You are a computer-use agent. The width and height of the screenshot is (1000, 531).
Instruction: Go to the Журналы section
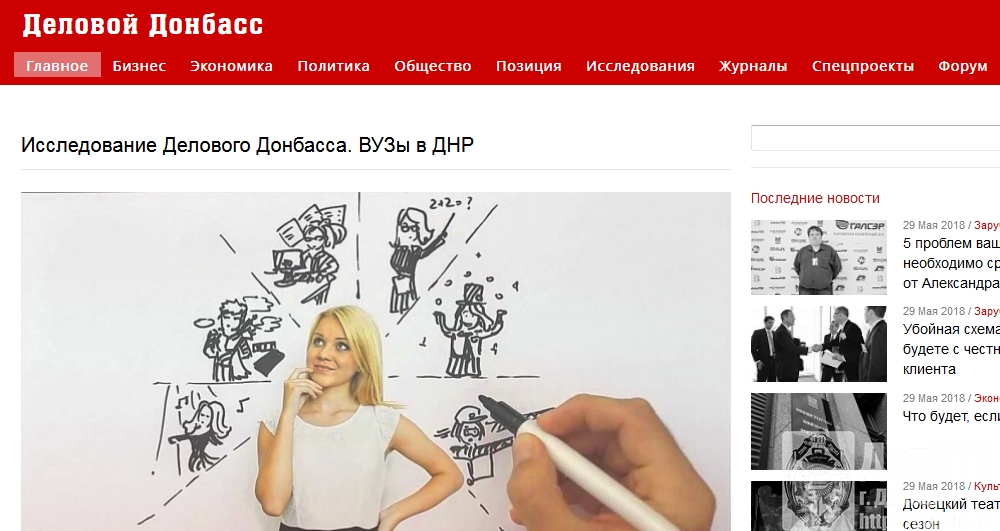point(753,66)
